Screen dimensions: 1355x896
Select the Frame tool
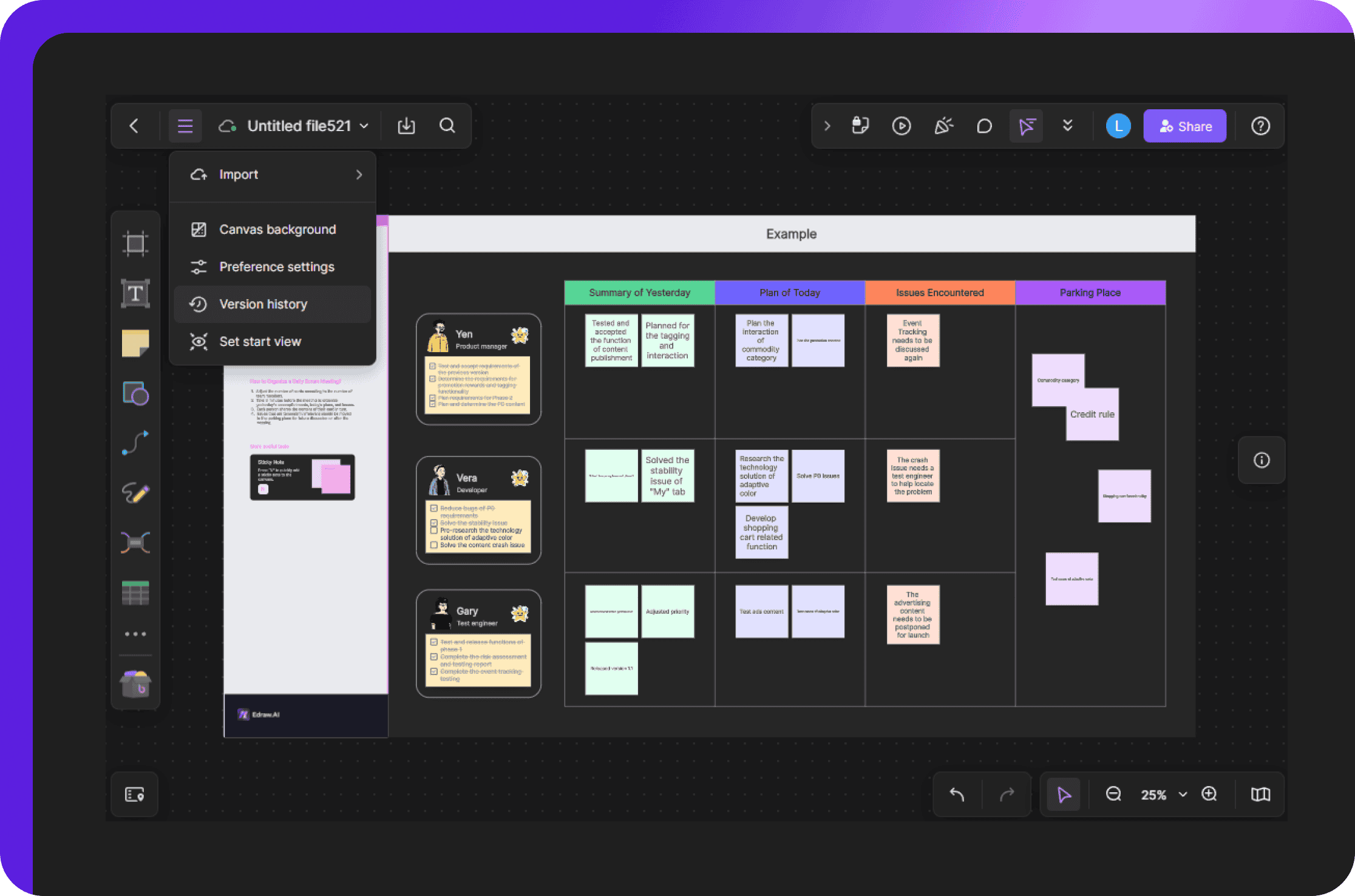click(x=135, y=243)
